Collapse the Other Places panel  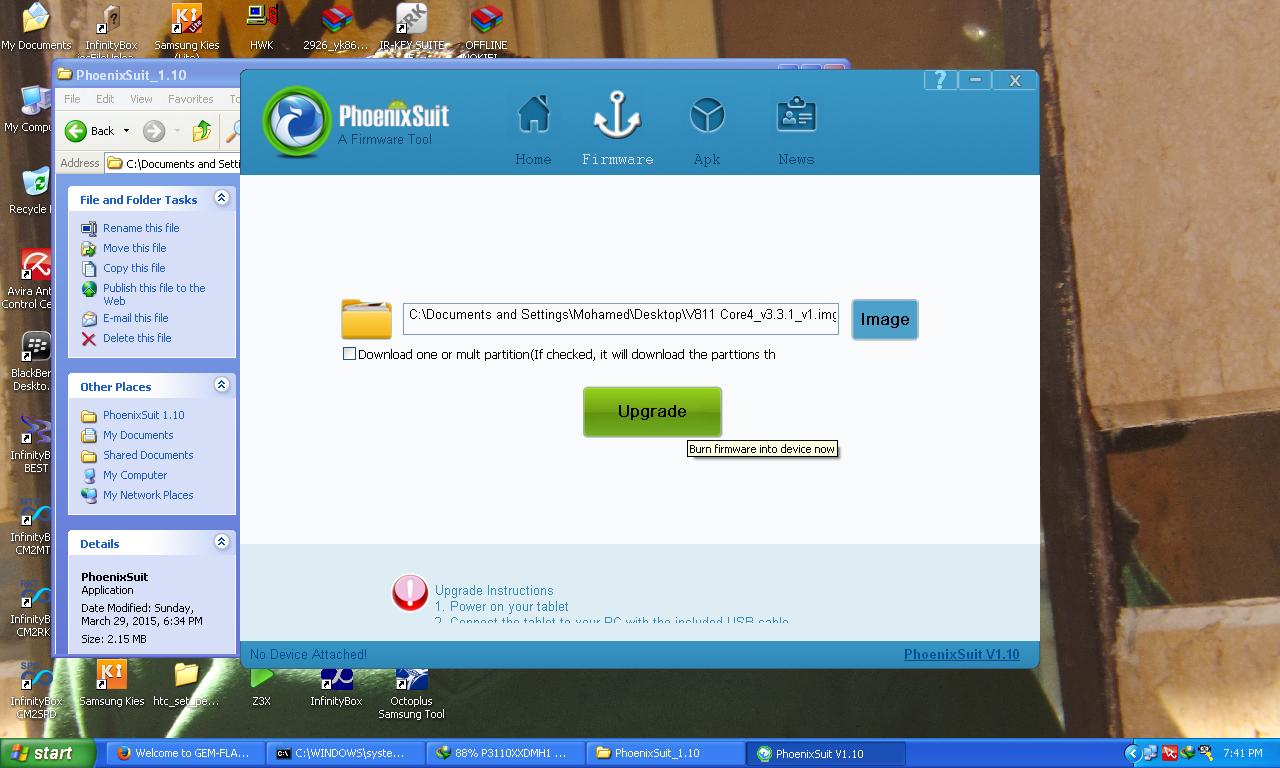click(x=222, y=385)
